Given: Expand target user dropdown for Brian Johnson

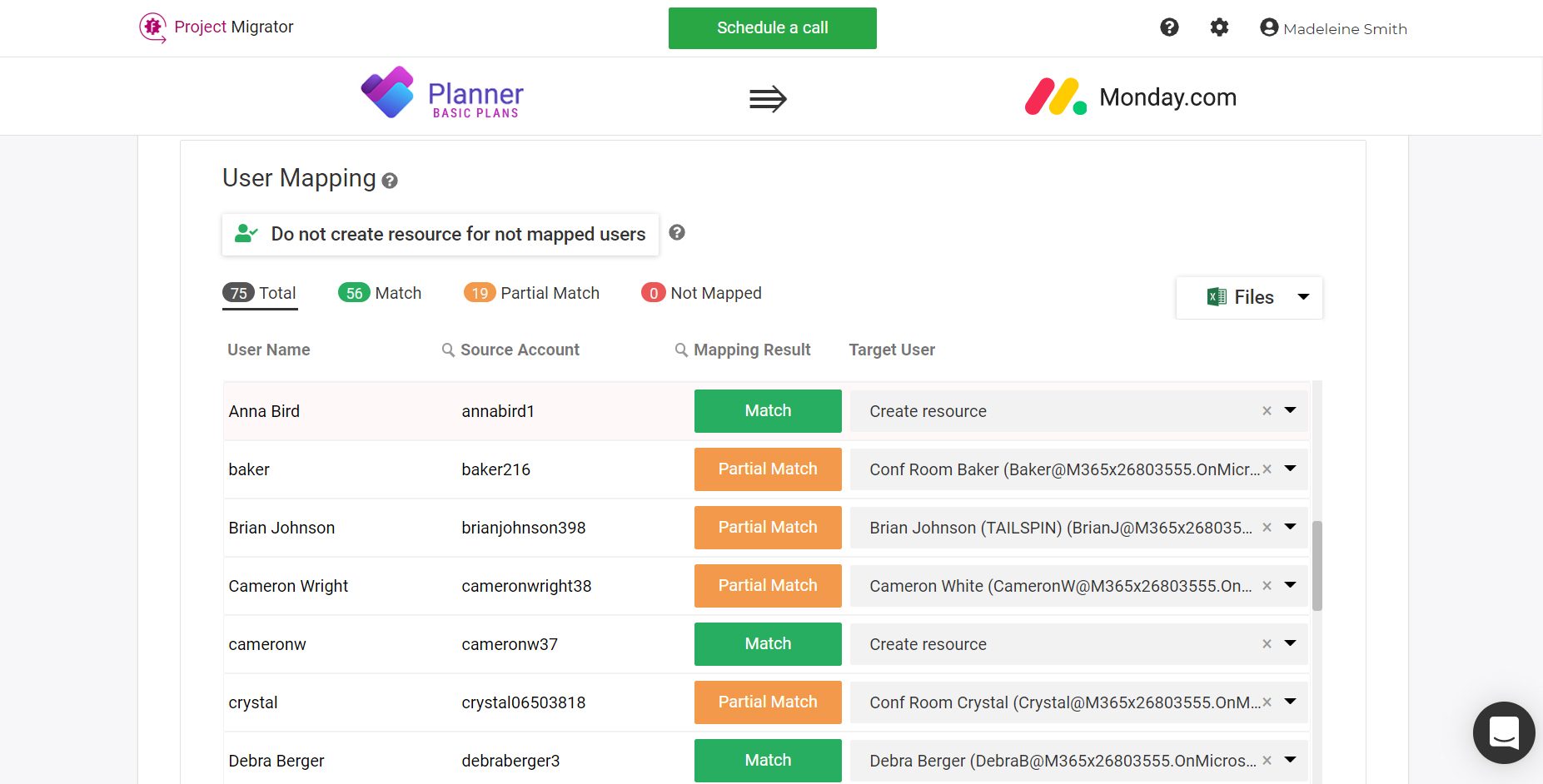Looking at the screenshot, I should 1290,527.
